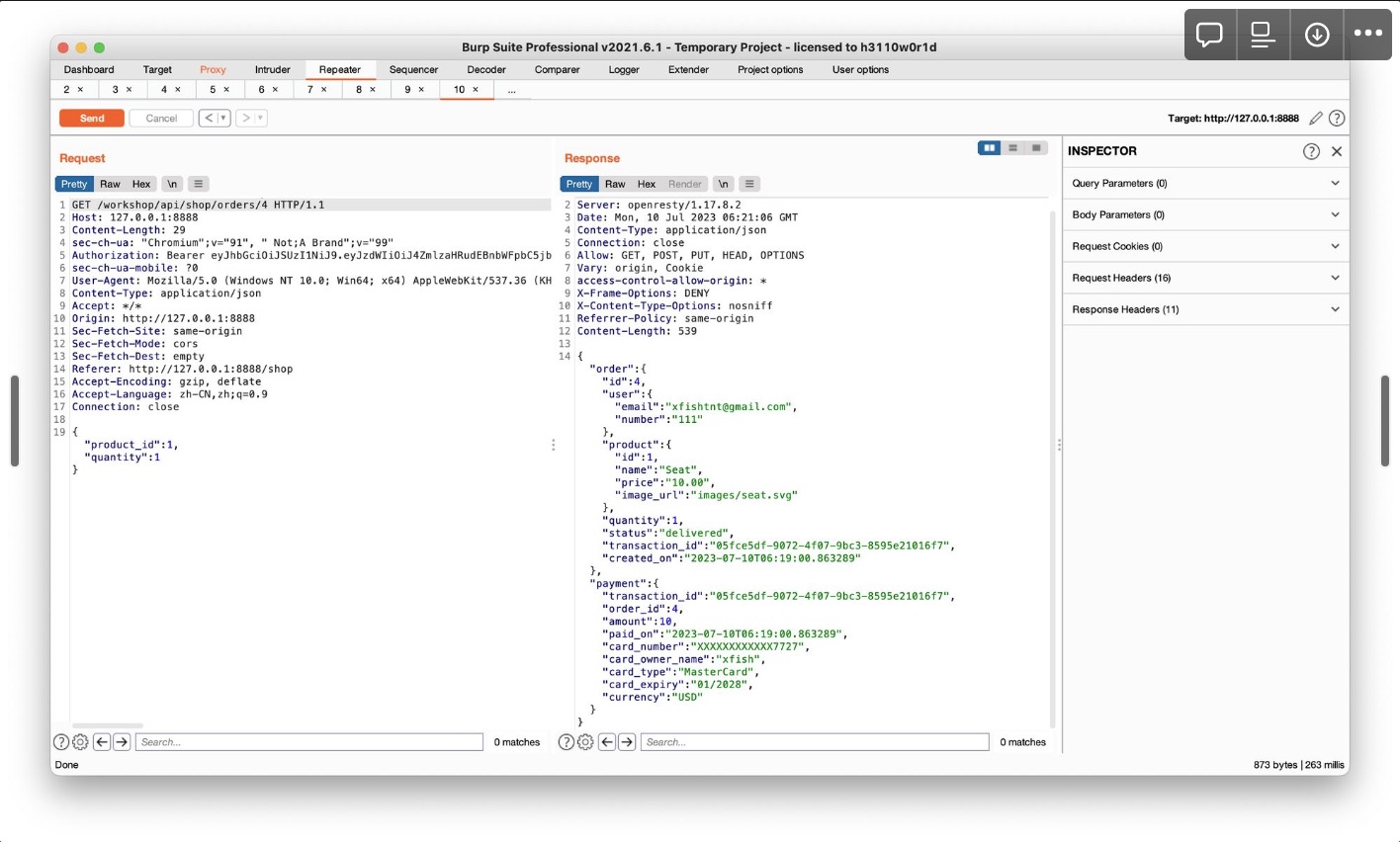Focus the response Search field

(x=816, y=742)
